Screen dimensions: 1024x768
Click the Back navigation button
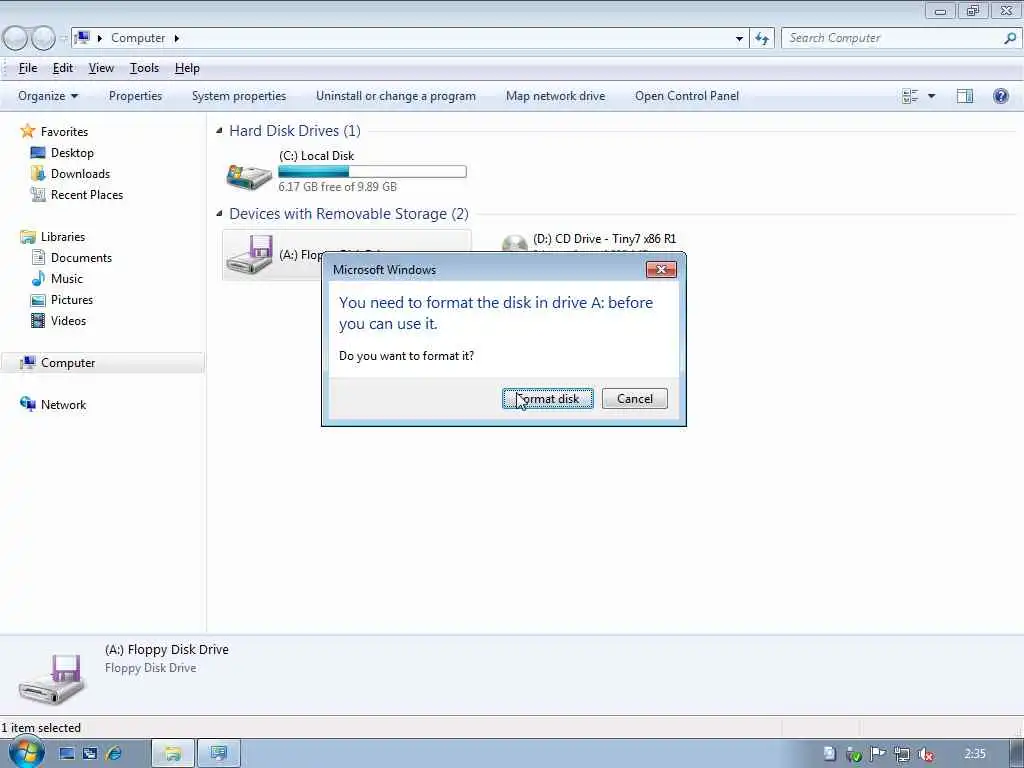tap(15, 39)
